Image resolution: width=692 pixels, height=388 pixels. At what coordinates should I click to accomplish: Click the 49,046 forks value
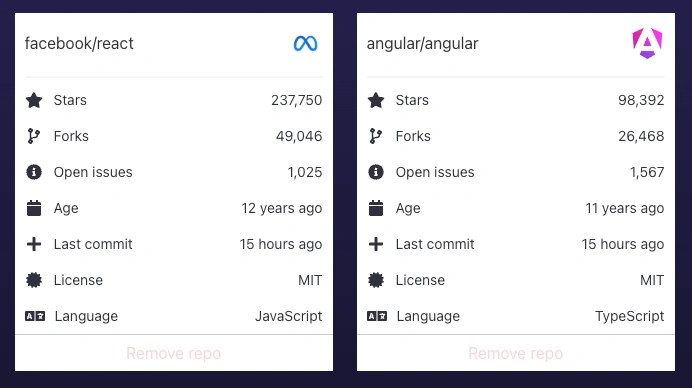click(x=299, y=136)
